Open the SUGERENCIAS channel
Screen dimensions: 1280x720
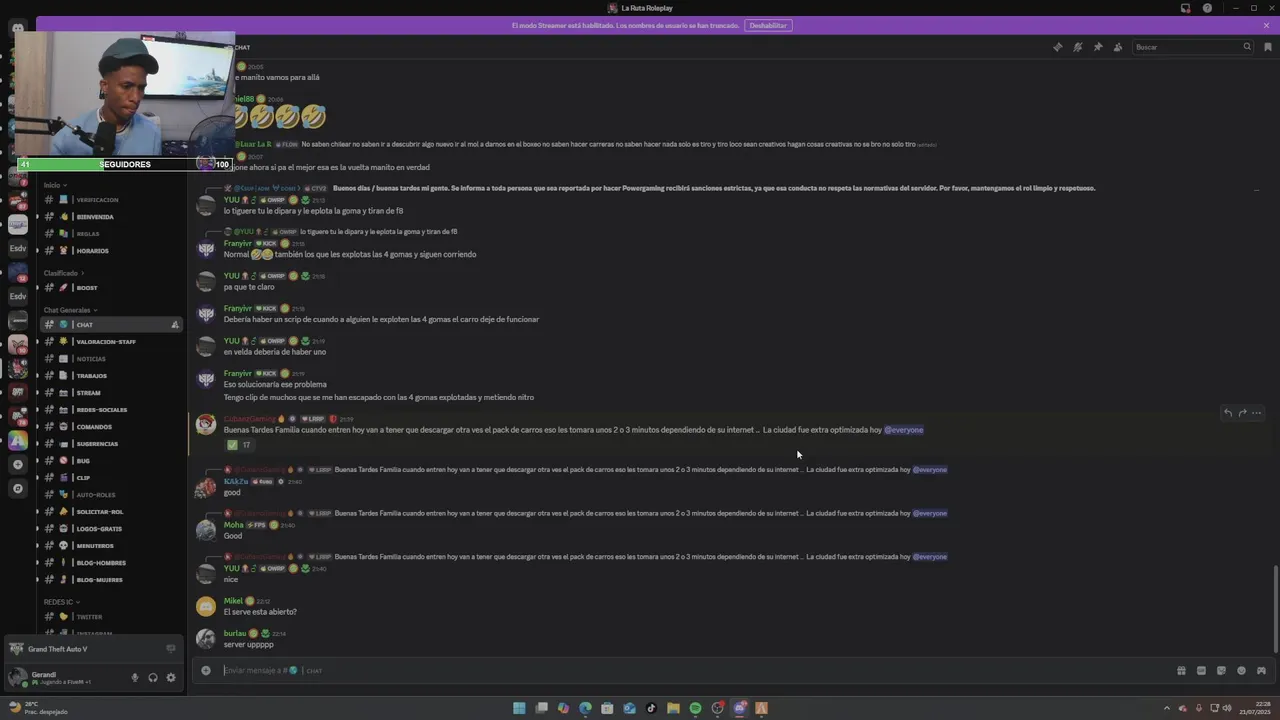tap(110, 444)
